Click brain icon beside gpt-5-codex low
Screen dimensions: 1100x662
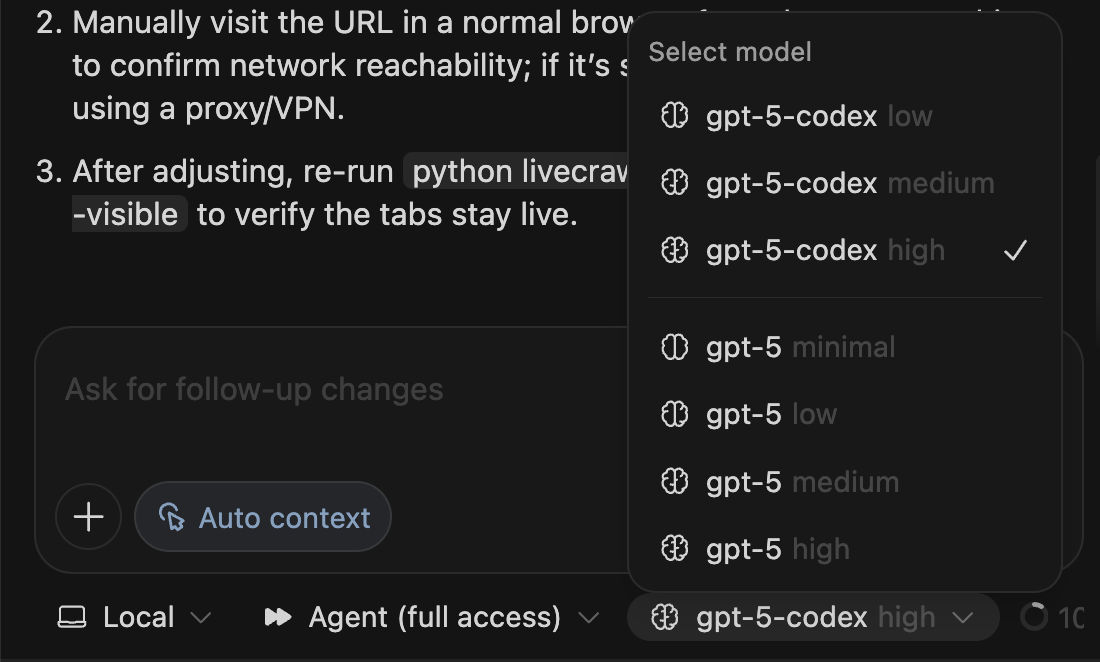tap(675, 116)
